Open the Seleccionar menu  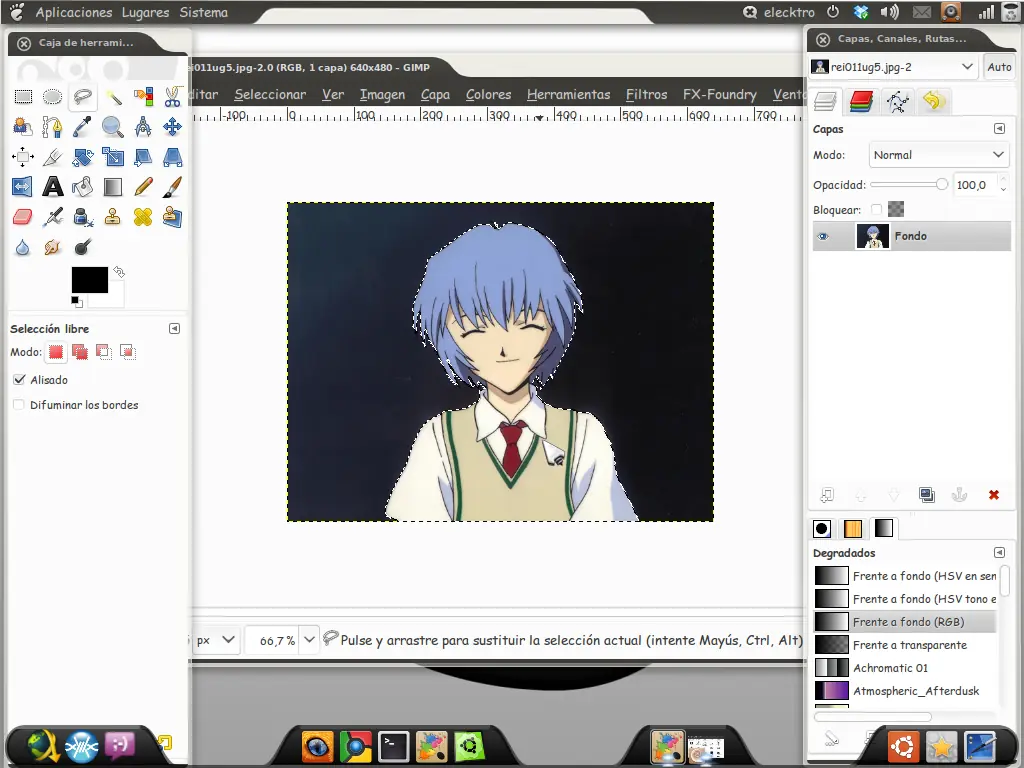tap(270, 95)
